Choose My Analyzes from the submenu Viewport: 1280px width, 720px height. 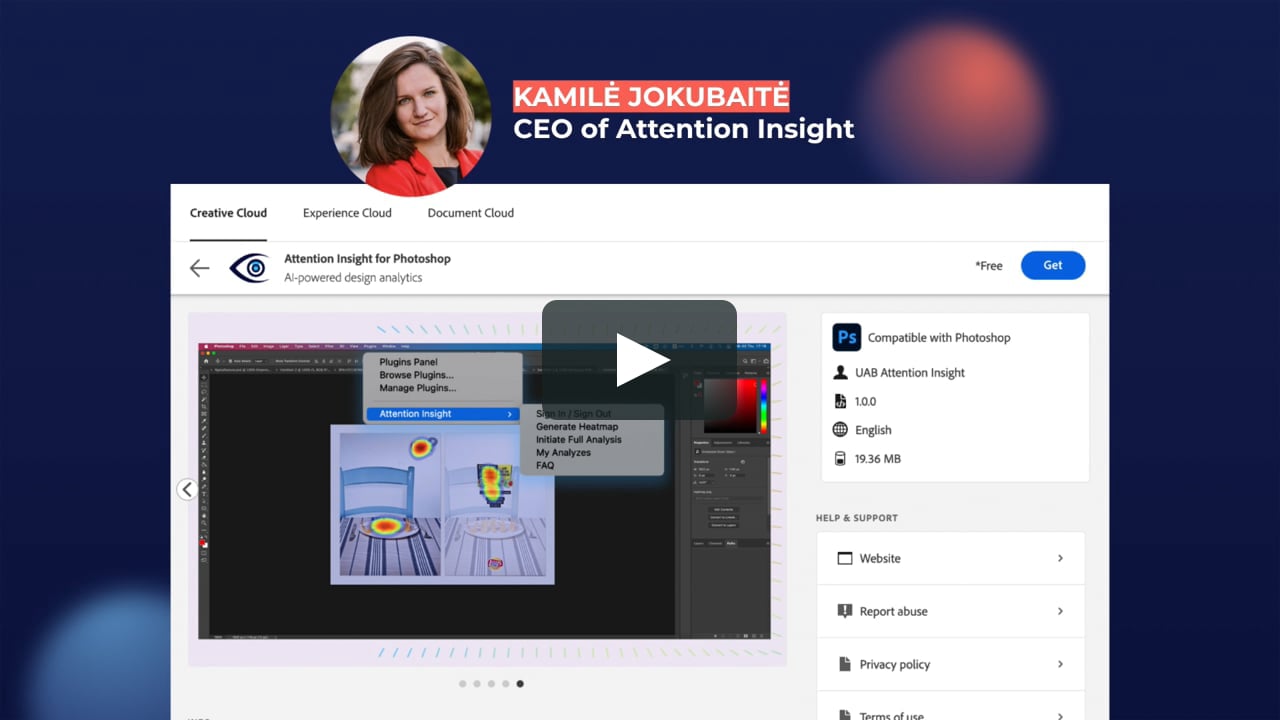563,453
